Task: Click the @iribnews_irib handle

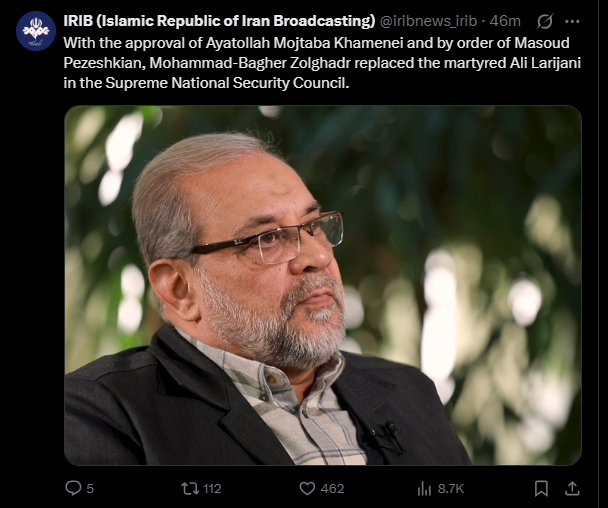Action: pyautogui.click(x=428, y=21)
